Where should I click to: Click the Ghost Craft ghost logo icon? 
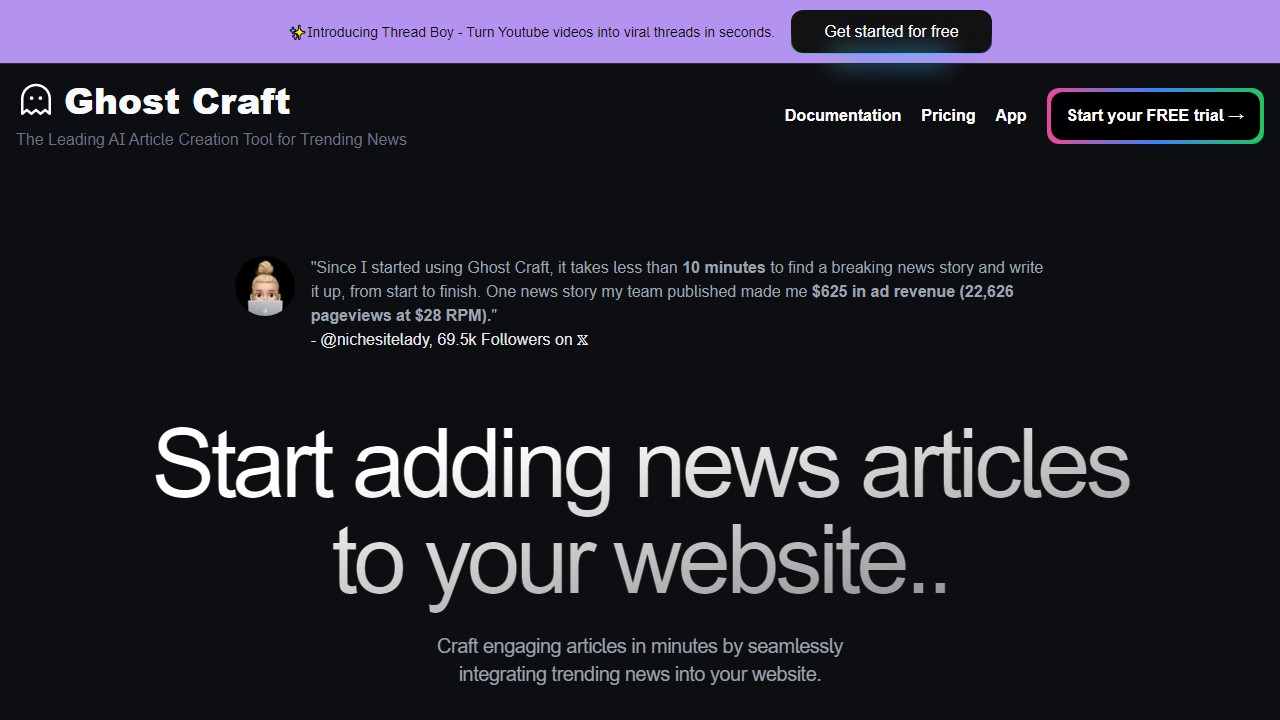(x=36, y=100)
